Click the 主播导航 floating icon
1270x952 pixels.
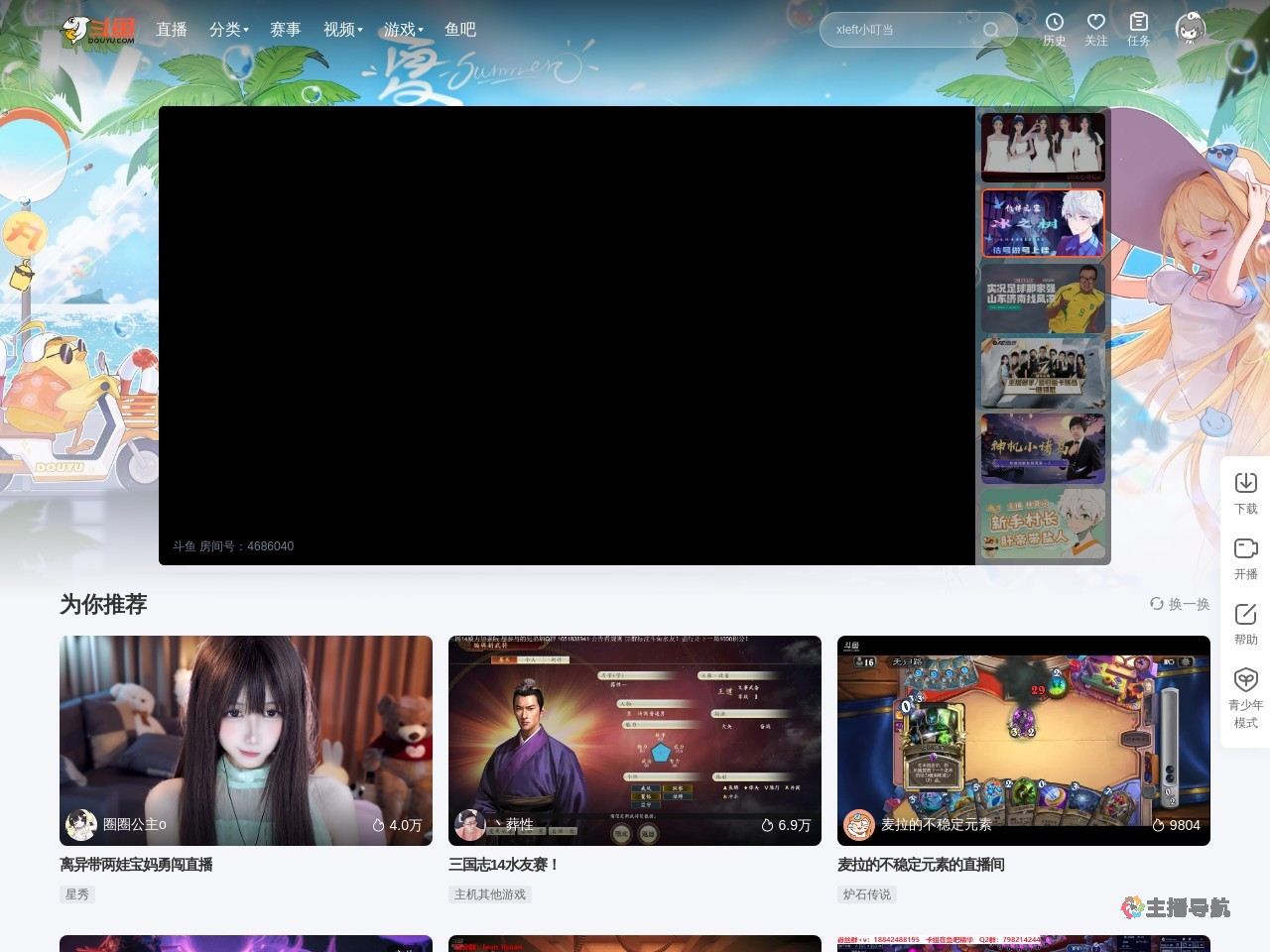click(x=1176, y=907)
